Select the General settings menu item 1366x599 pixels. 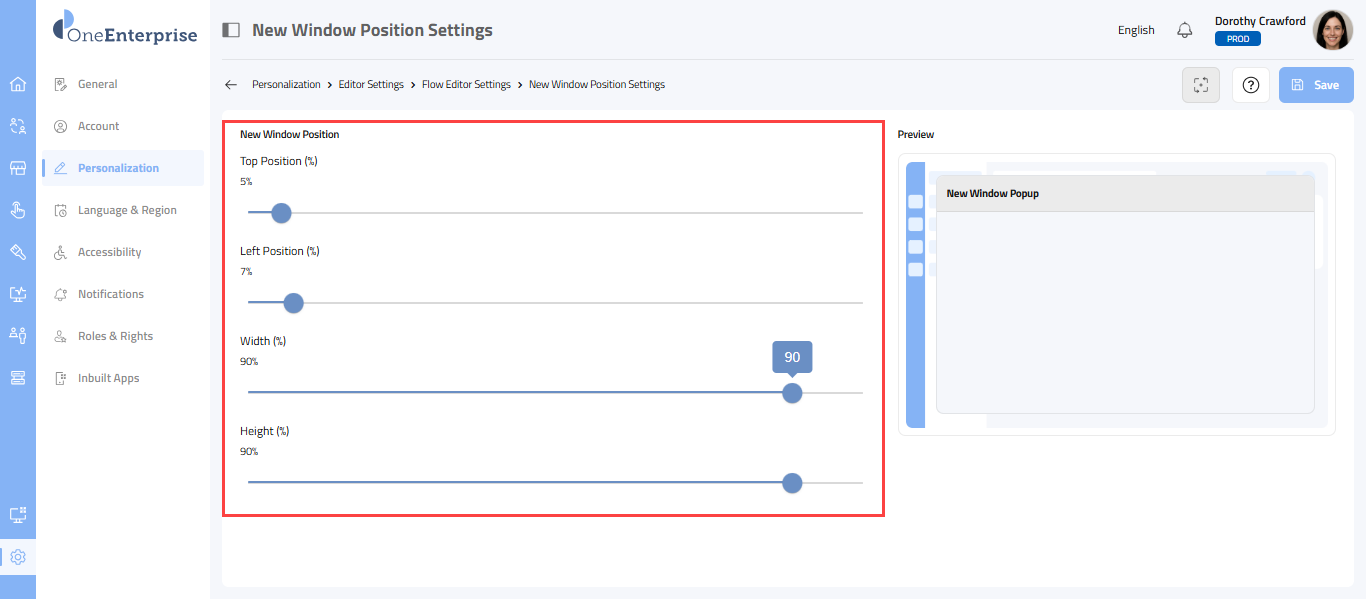point(98,84)
